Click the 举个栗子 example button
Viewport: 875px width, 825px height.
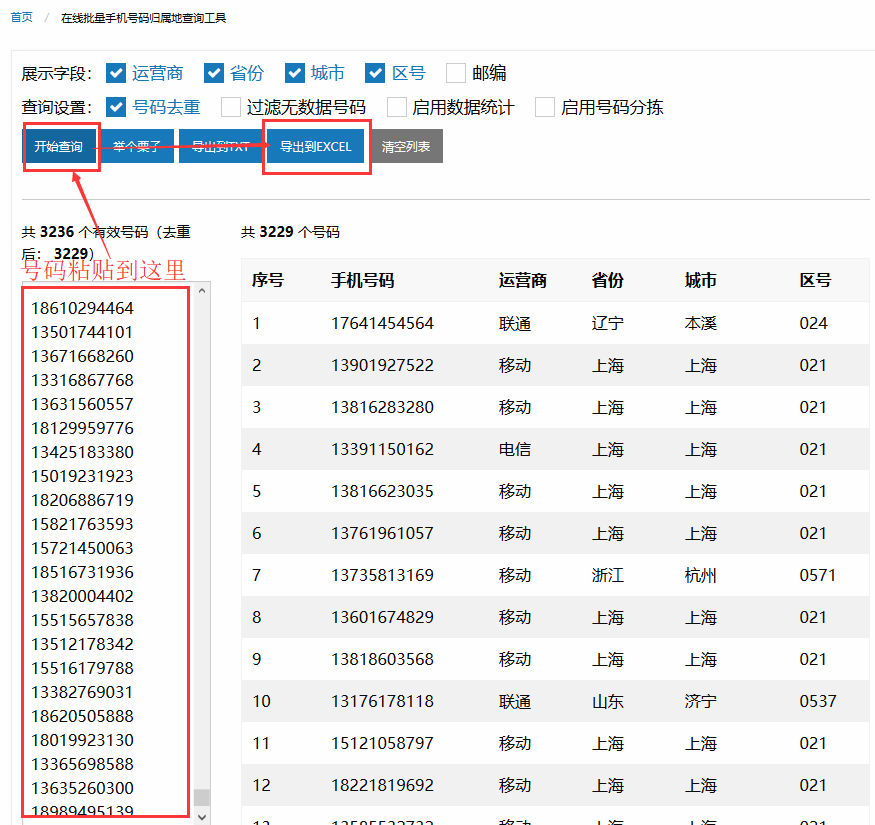pos(137,146)
